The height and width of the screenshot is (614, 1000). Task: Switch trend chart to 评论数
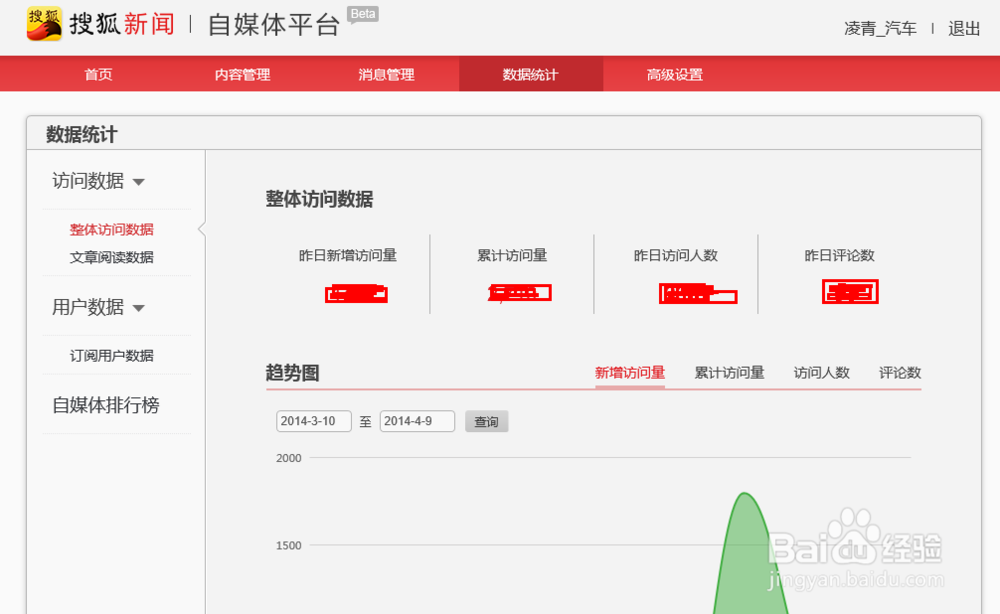(897, 371)
